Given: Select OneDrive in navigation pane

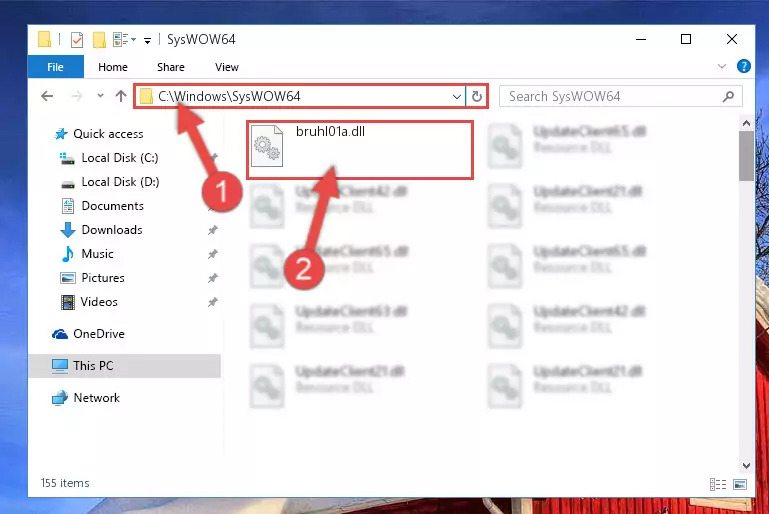Looking at the screenshot, I should [x=99, y=334].
